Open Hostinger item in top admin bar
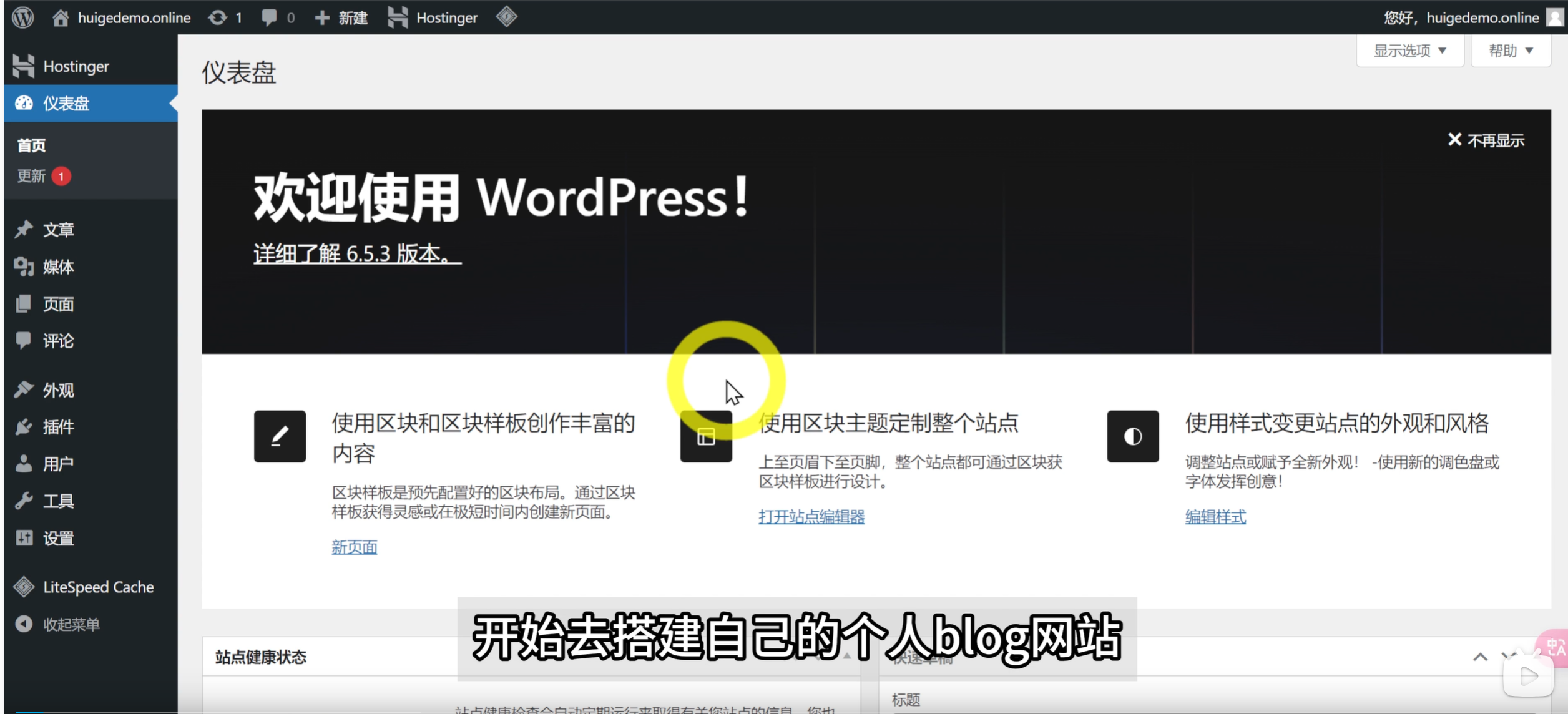Viewport: 1568px width, 714px height. (x=433, y=17)
